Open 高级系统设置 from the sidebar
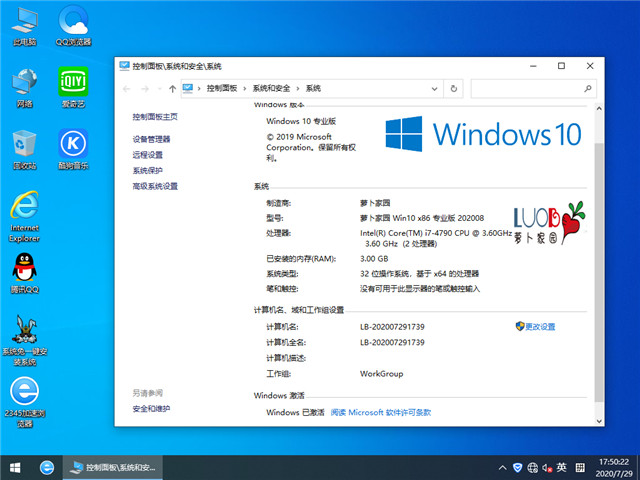This screenshot has width=640, height=480. pos(155,186)
